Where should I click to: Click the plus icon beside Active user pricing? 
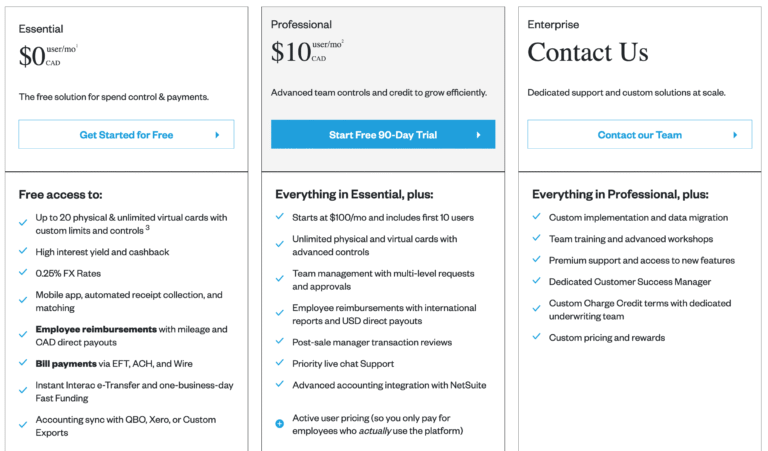tap(279, 424)
